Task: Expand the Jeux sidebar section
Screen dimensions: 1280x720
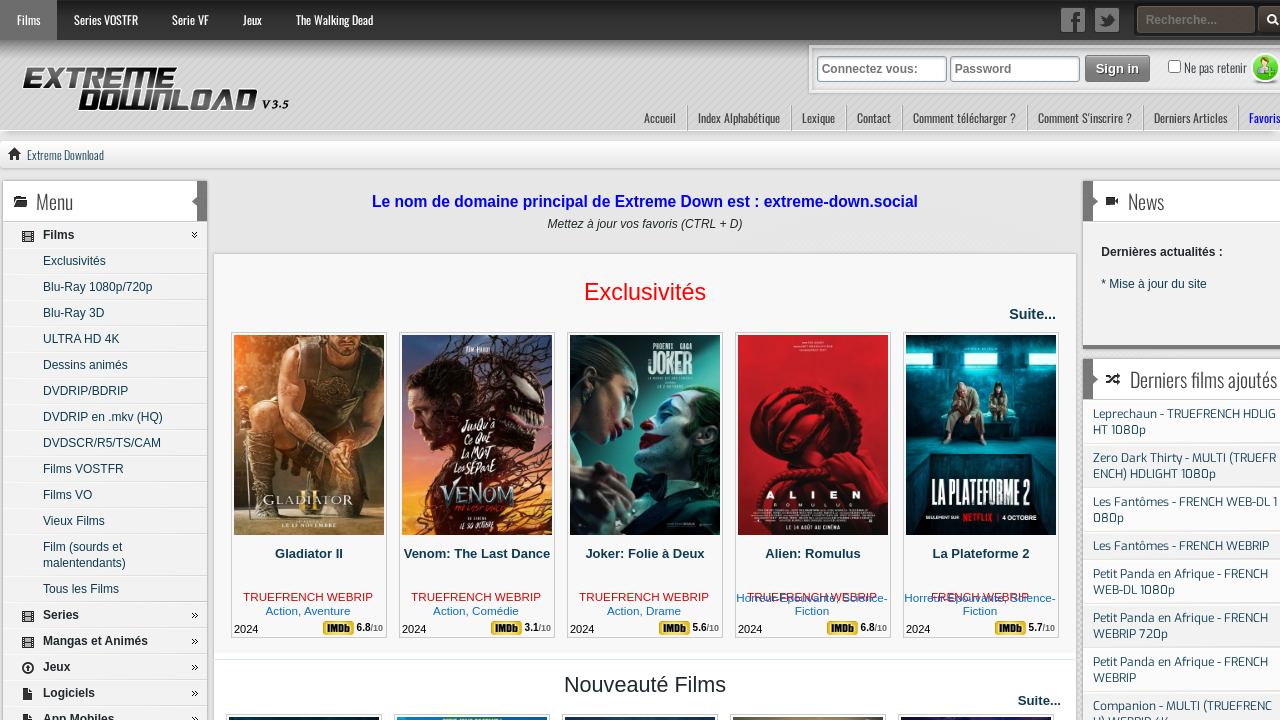Action: [194, 667]
